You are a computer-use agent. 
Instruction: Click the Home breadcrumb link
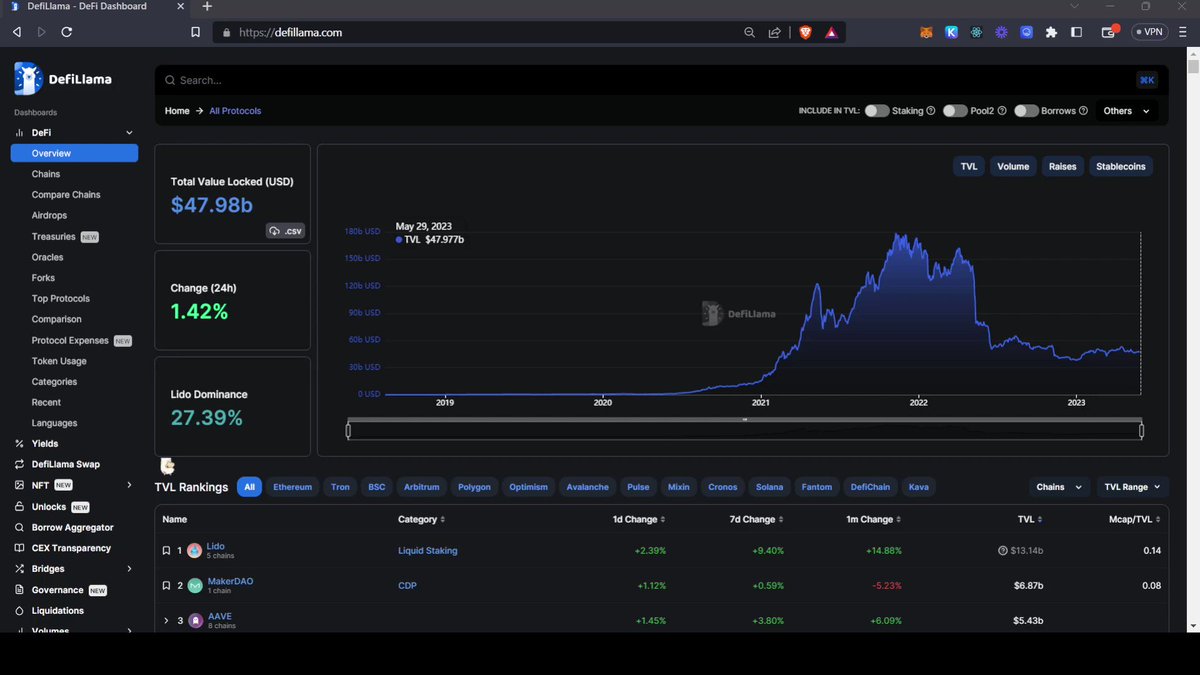pos(177,111)
